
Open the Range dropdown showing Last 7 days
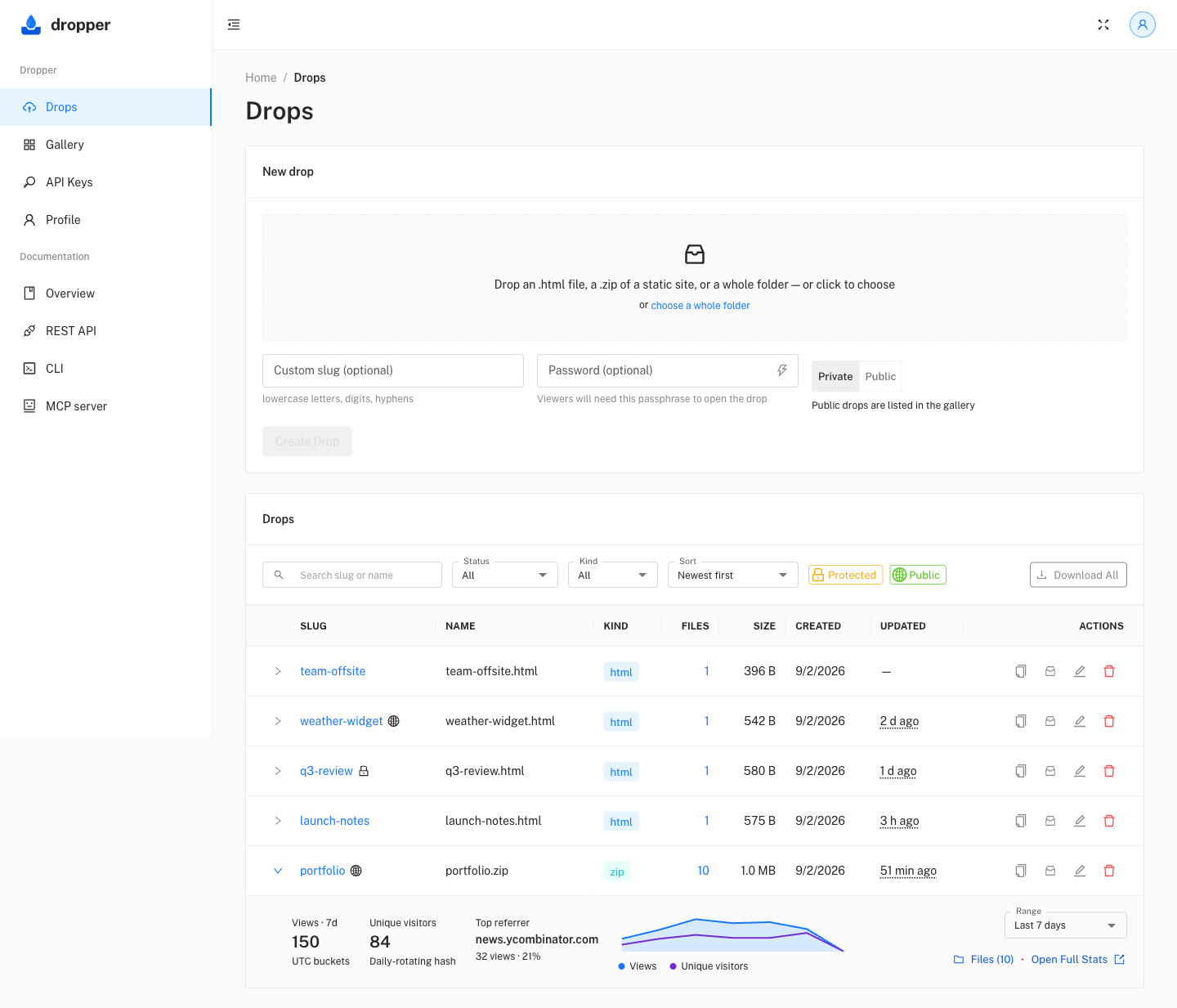1066,925
